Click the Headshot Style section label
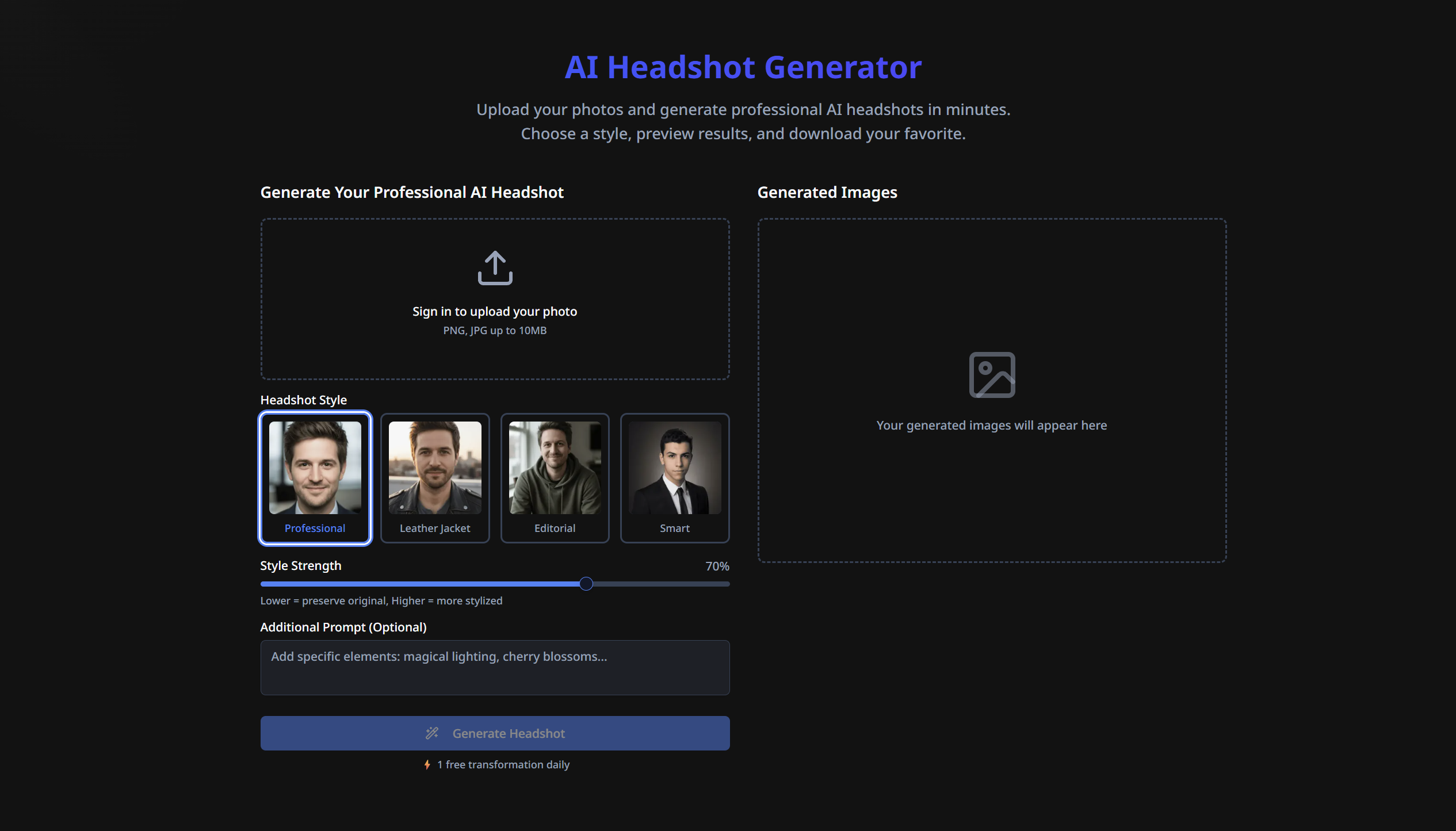This screenshot has width=1456, height=831. pyautogui.click(x=303, y=399)
